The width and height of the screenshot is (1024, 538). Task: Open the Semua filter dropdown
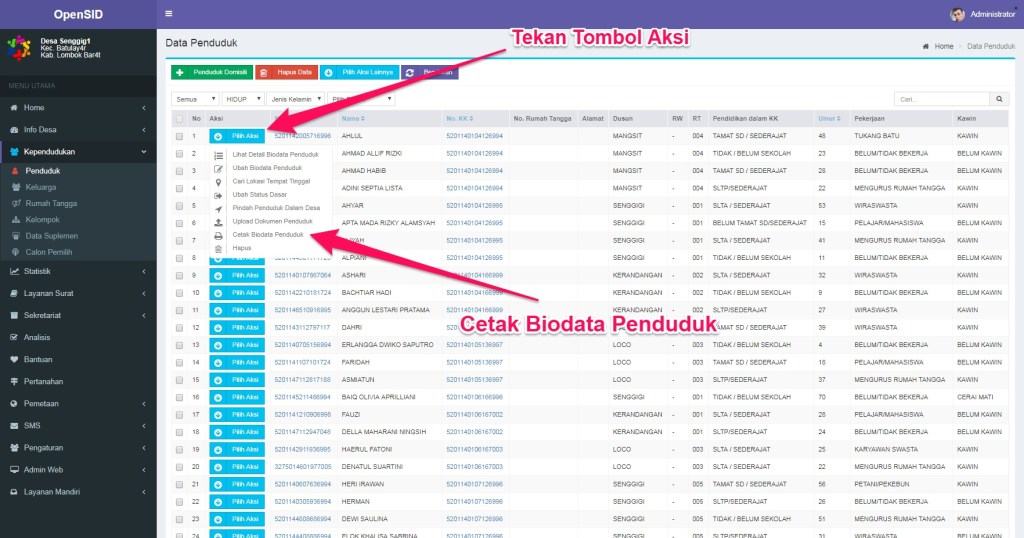pyautogui.click(x=195, y=99)
